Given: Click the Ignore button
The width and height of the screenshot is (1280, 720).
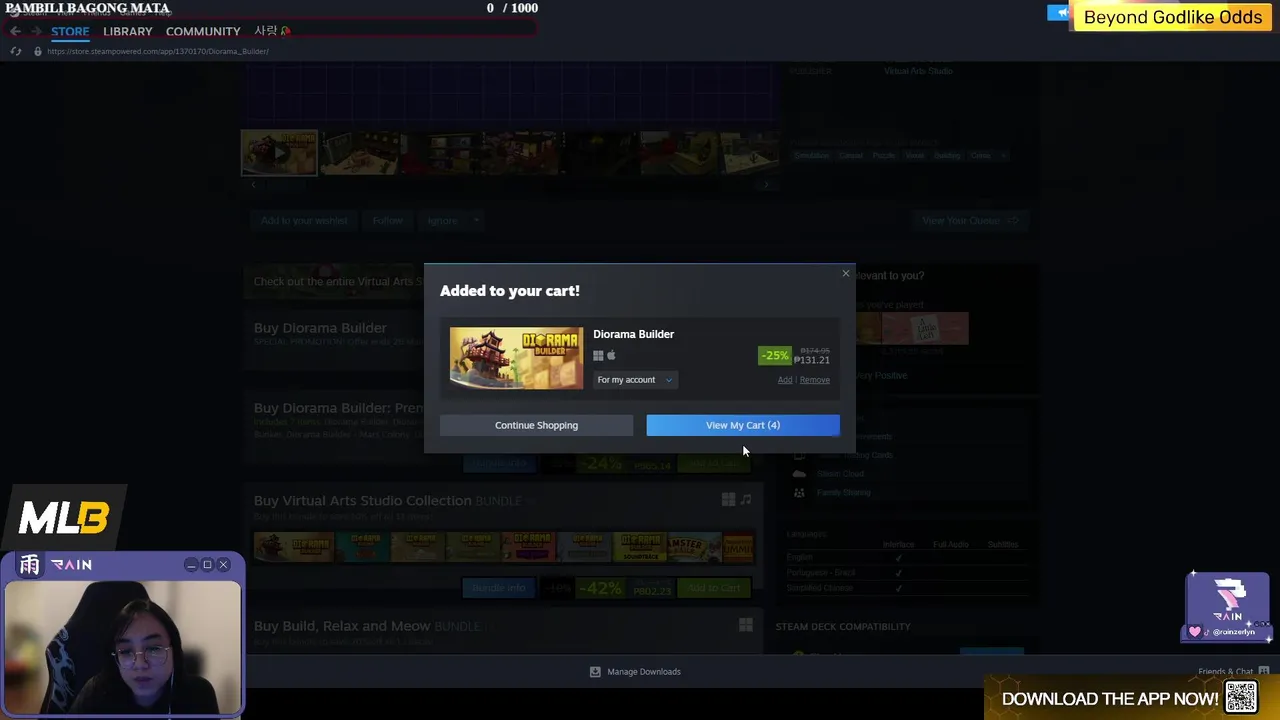Looking at the screenshot, I should [442, 220].
